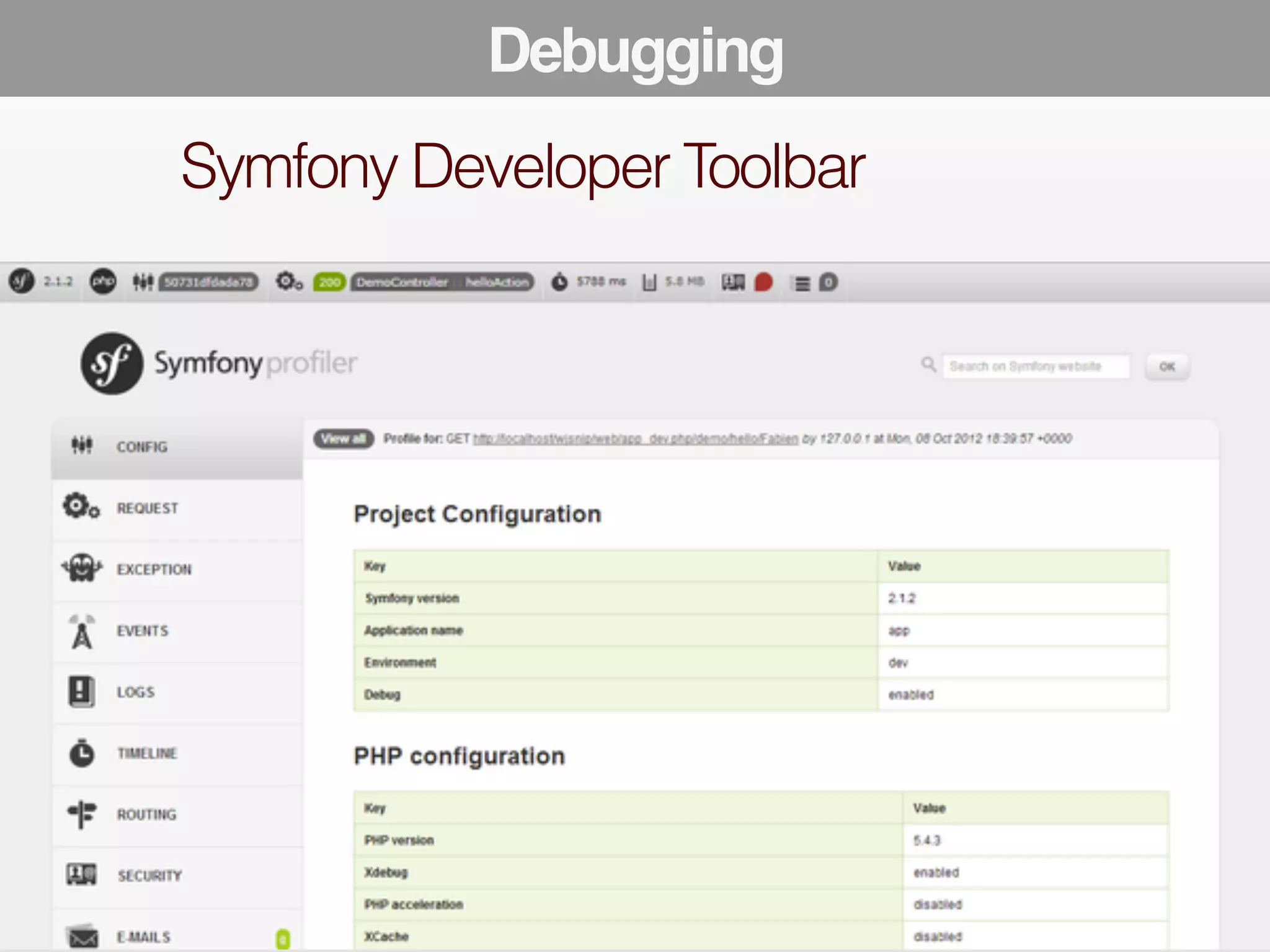Click the Debug value enabled

pyautogui.click(x=911, y=695)
